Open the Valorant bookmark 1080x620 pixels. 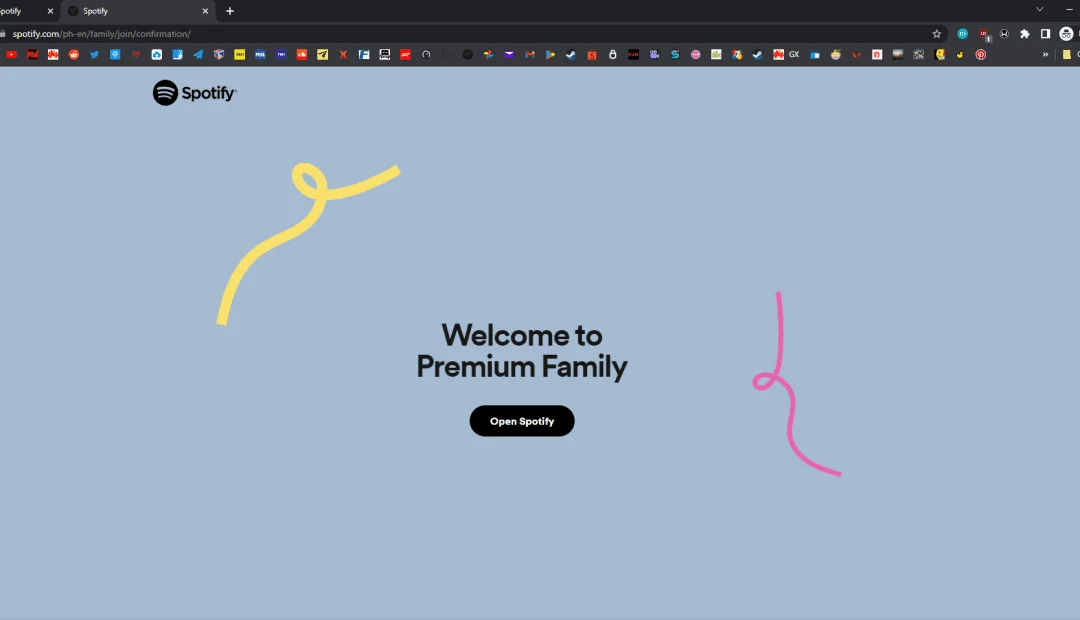(x=856, y=54)
